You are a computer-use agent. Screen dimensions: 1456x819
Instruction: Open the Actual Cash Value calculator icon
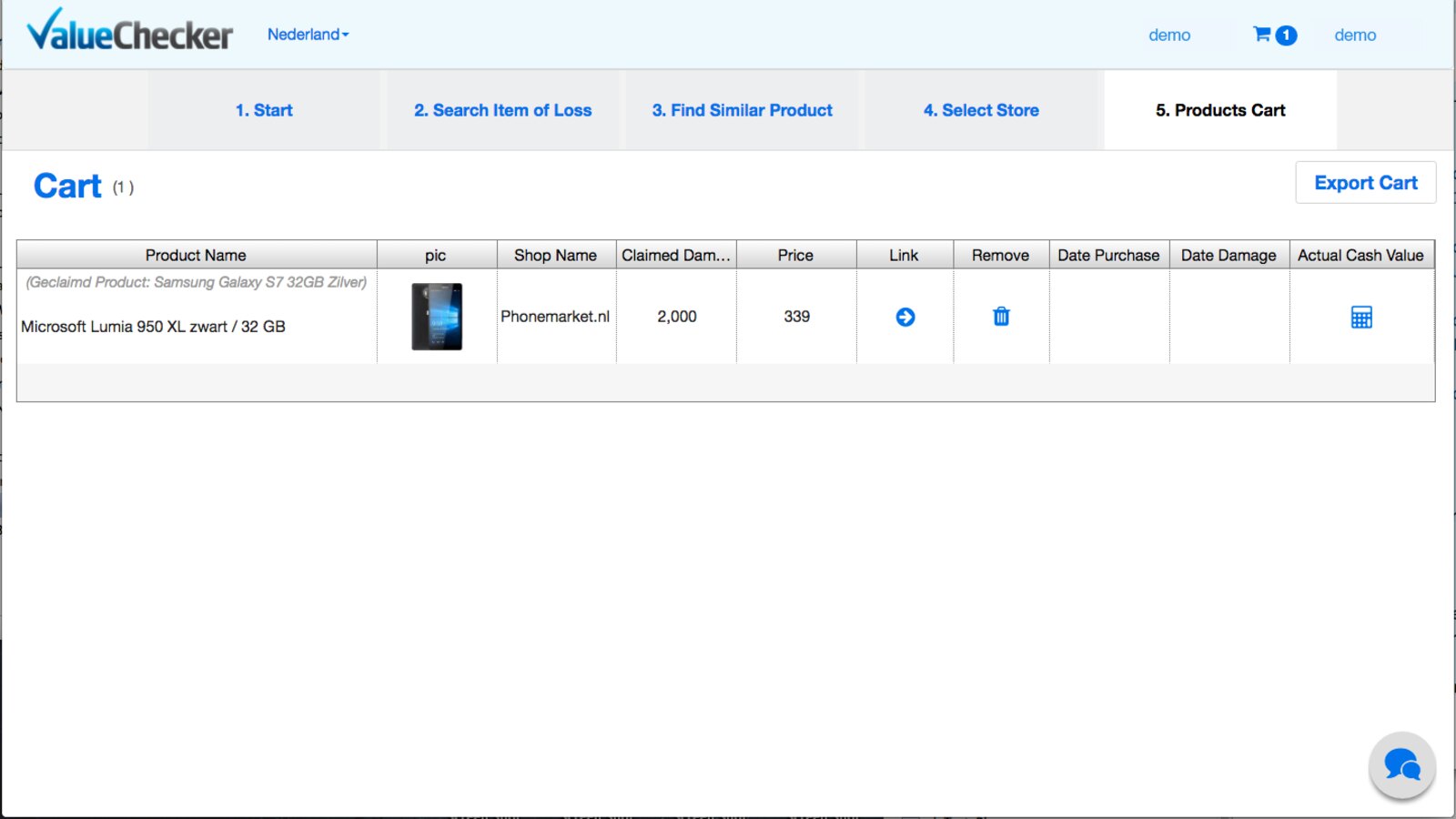[1361, 317]
